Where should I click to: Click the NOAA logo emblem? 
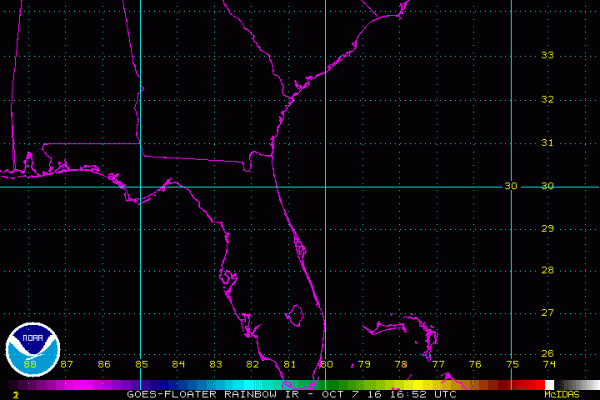click(x=33, y=349)
